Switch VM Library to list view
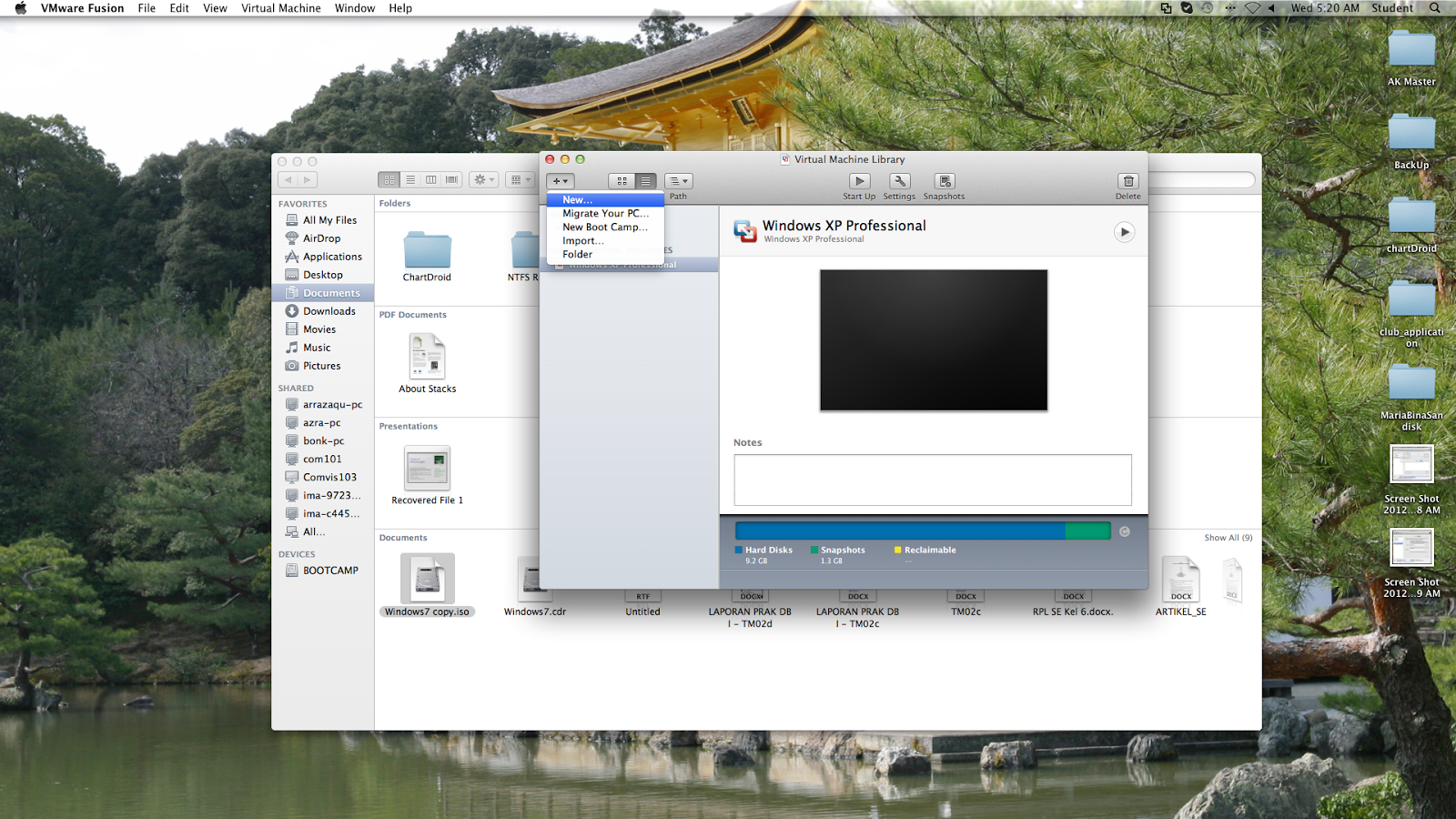The height and width of the screenshot is (819, 1456). point(645,181)
